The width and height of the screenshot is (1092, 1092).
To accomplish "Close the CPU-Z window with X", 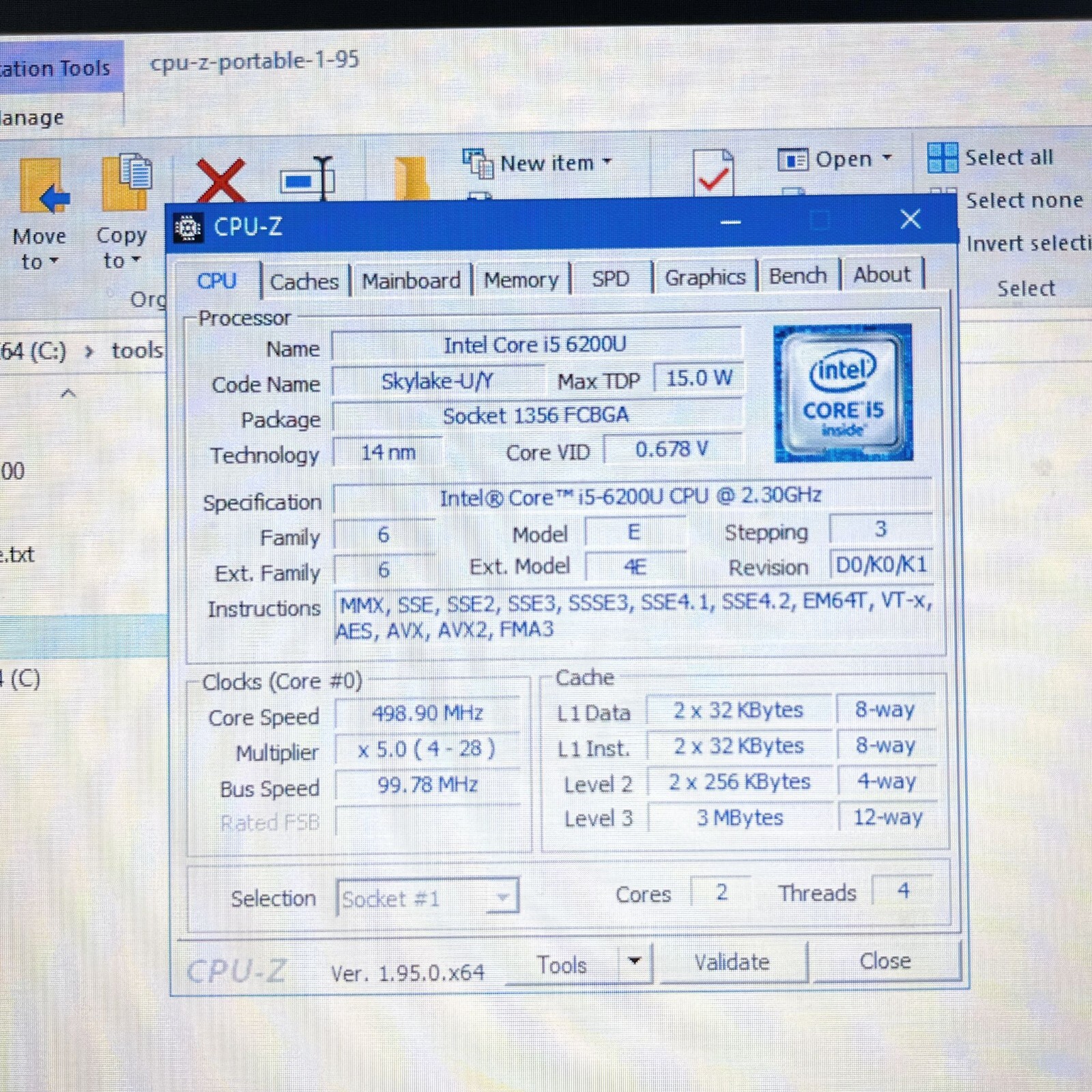I will coord(910,219).
